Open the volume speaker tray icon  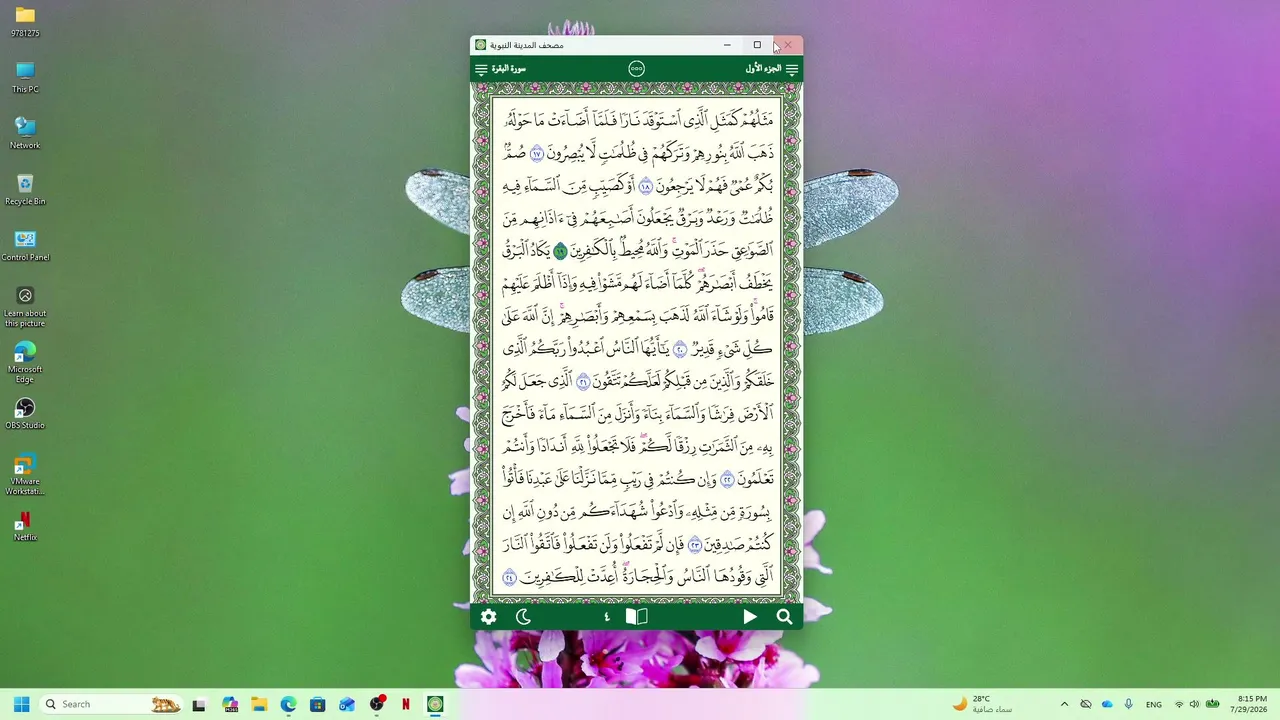(1196, 704)
